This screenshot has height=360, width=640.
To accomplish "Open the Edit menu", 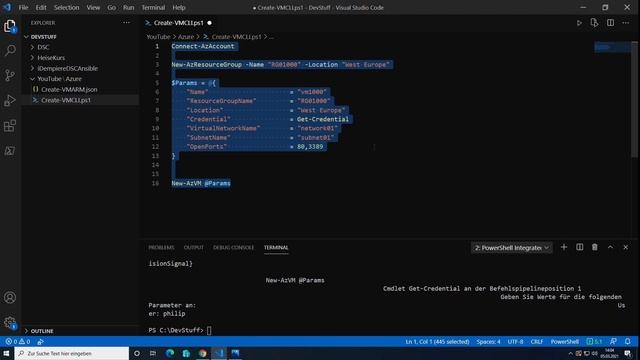I will (41, 7).
